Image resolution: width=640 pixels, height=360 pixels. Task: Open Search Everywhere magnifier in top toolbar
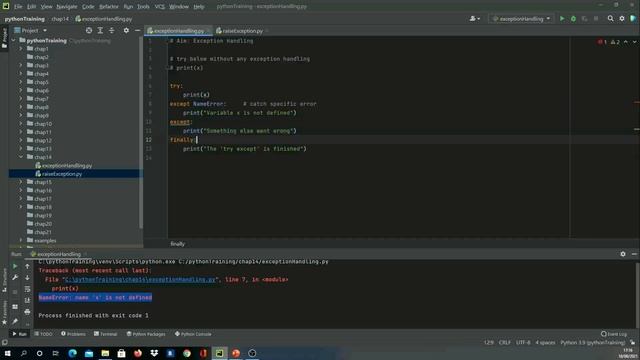(610, 18)
